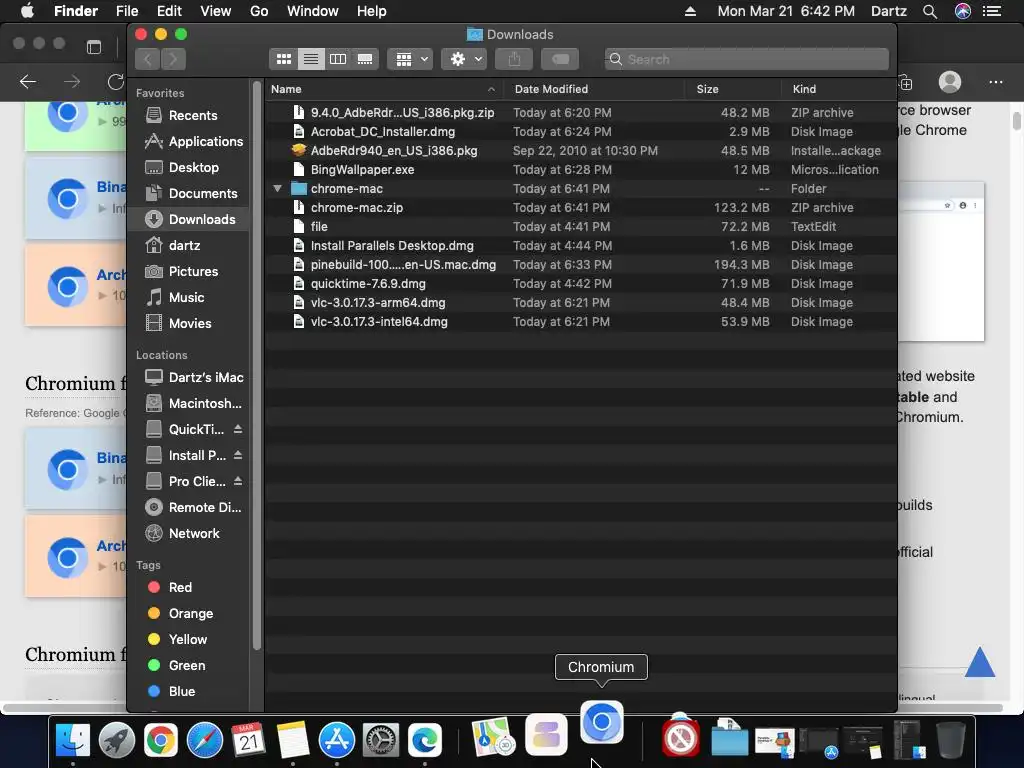Open Movies in the sidebar
The image size is (1024, 768).
pos(189,324)
